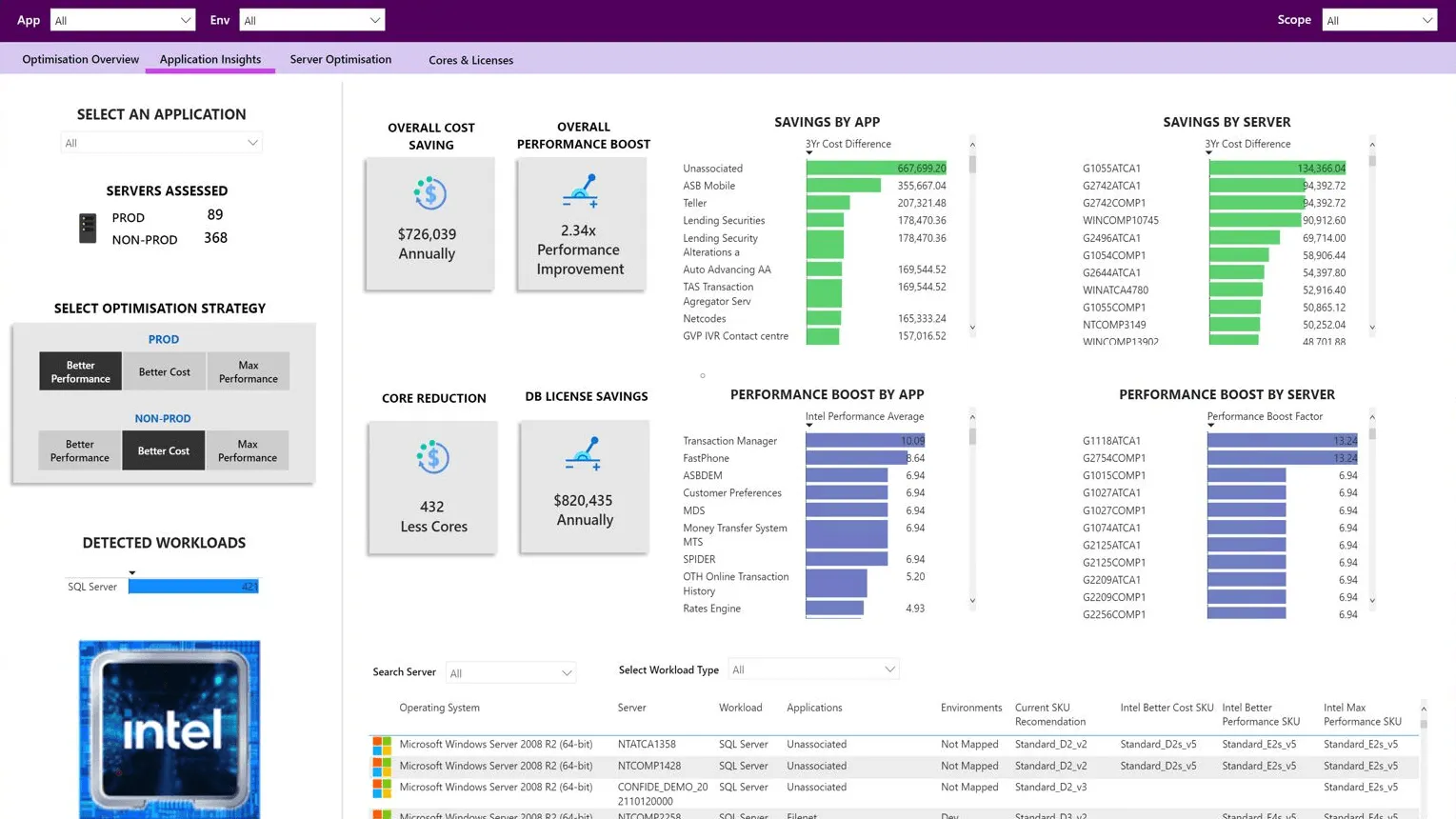This screenshot has width=1456, height=819.
Task: Click the Core Reduction dollar icon
Action: pyautogui.click(x=432, y=457)
